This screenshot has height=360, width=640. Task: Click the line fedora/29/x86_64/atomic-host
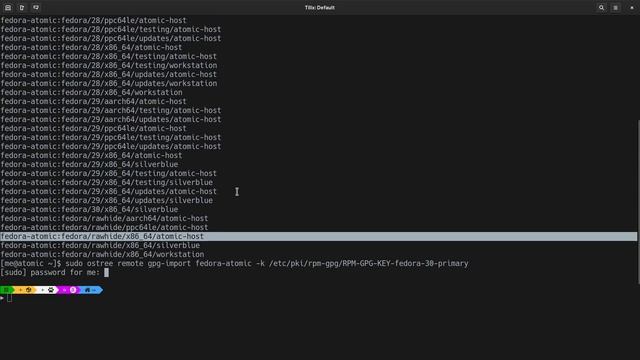(91, 155)
